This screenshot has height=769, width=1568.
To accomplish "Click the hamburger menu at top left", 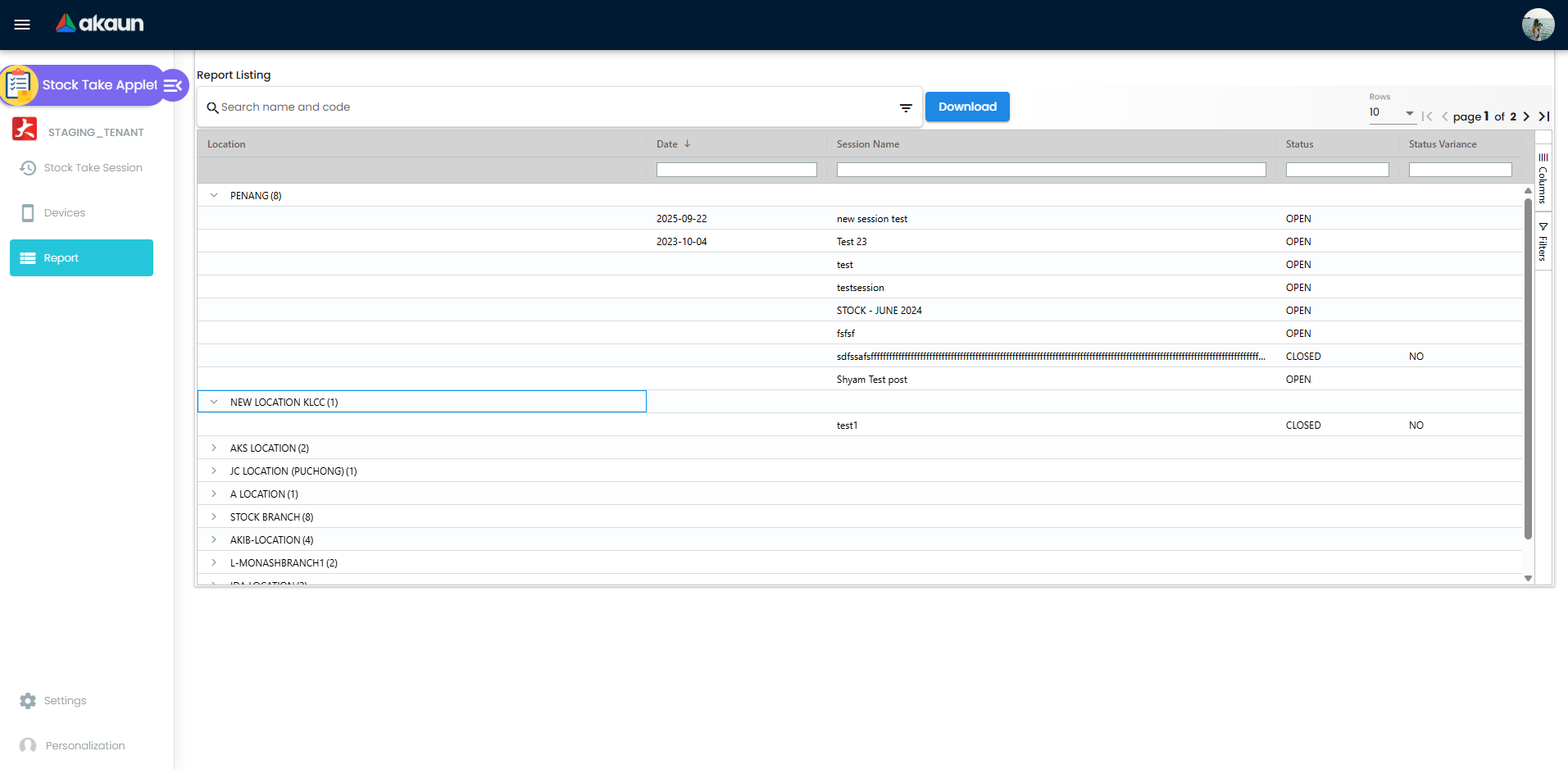I will tap(22, 25).
